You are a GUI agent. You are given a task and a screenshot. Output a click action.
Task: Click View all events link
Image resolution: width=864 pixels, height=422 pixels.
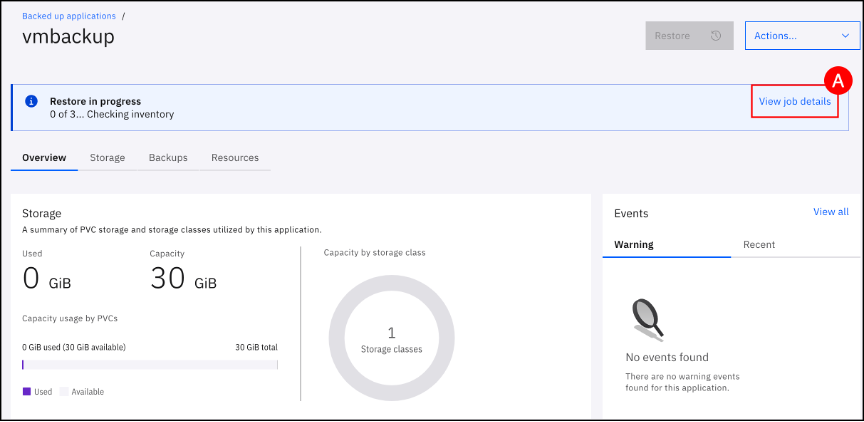[830, 212]
